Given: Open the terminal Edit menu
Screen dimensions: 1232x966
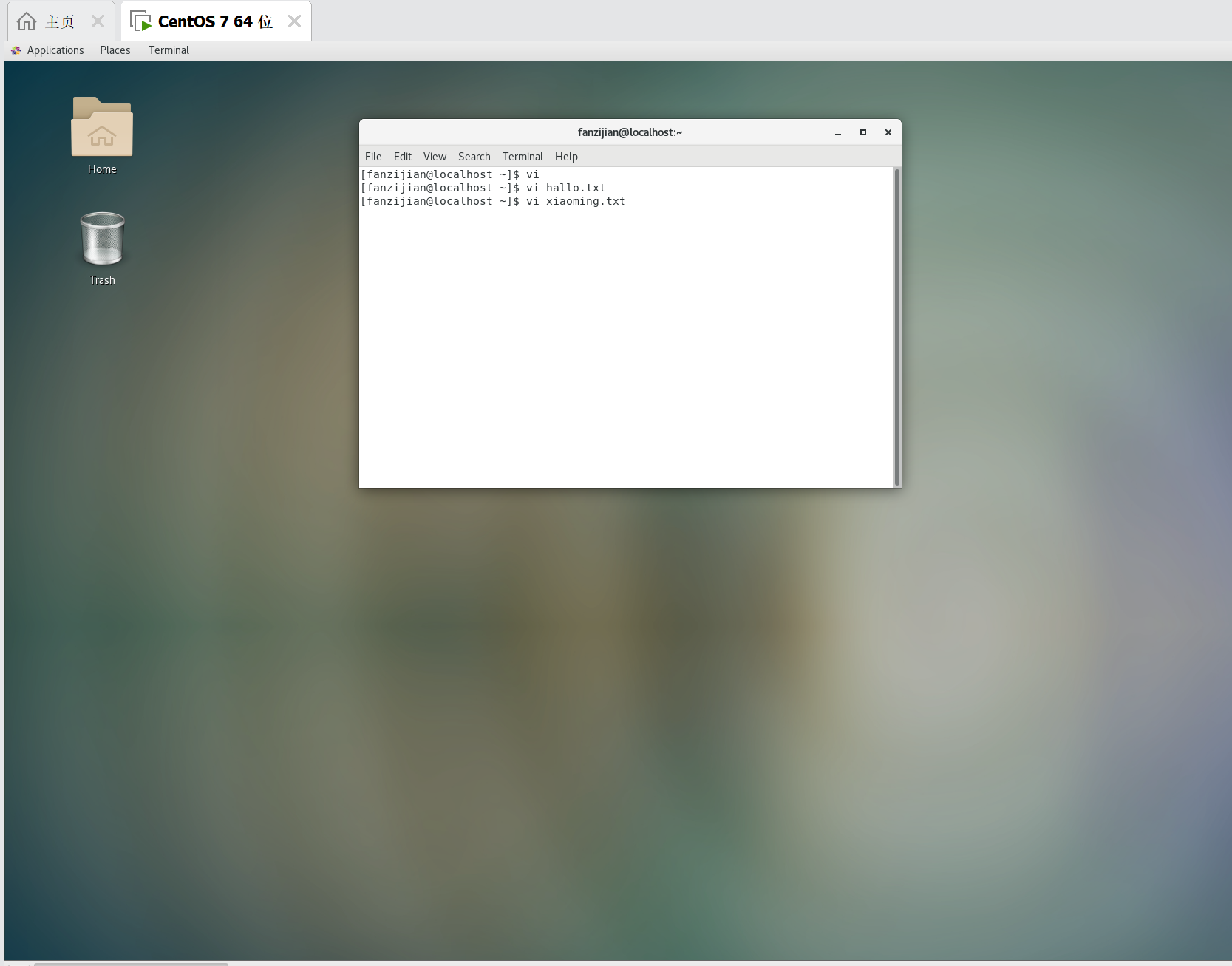Looking at the screenshot, I should pos(402,157).
